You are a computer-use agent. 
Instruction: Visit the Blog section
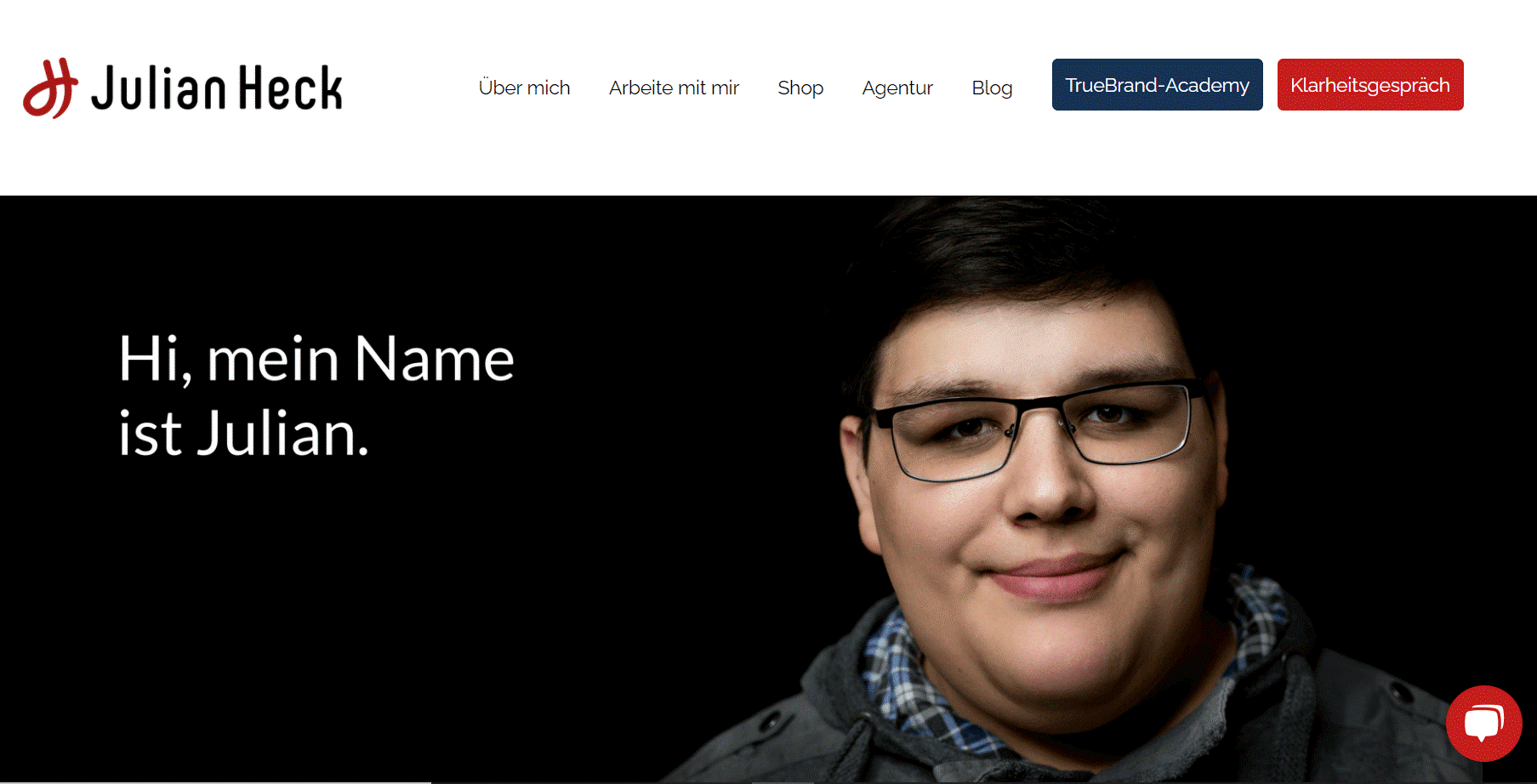click(992, 88)
